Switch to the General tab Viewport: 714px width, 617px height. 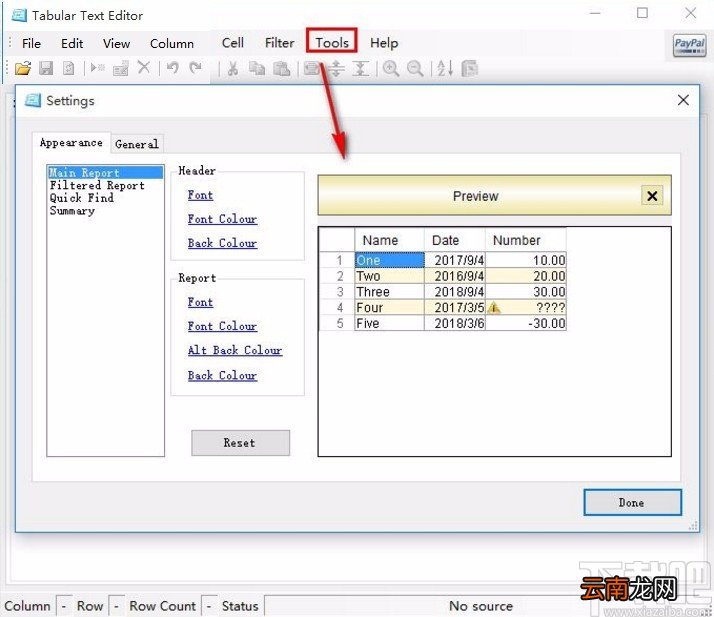click(x=137, y=144)
